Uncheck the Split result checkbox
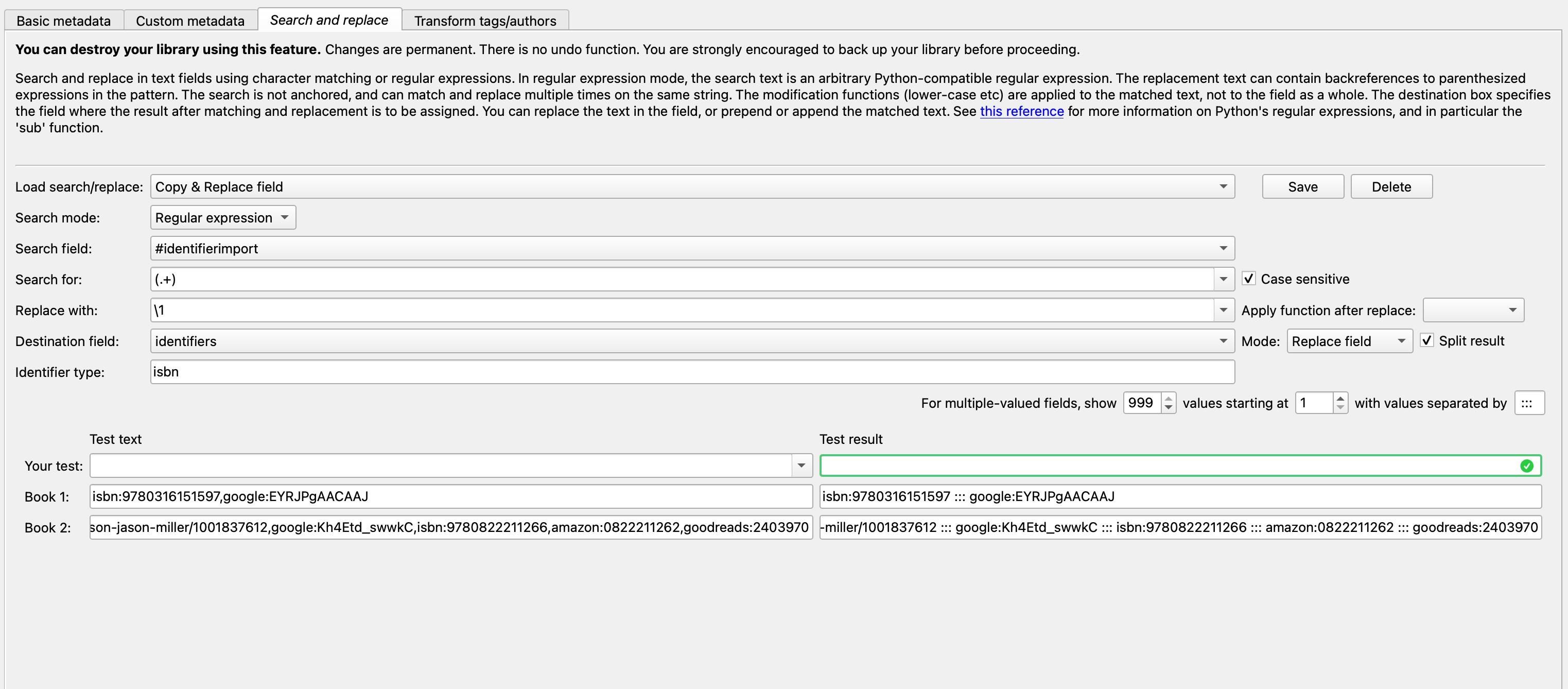1568x689 pixels. pos(1426,340)
